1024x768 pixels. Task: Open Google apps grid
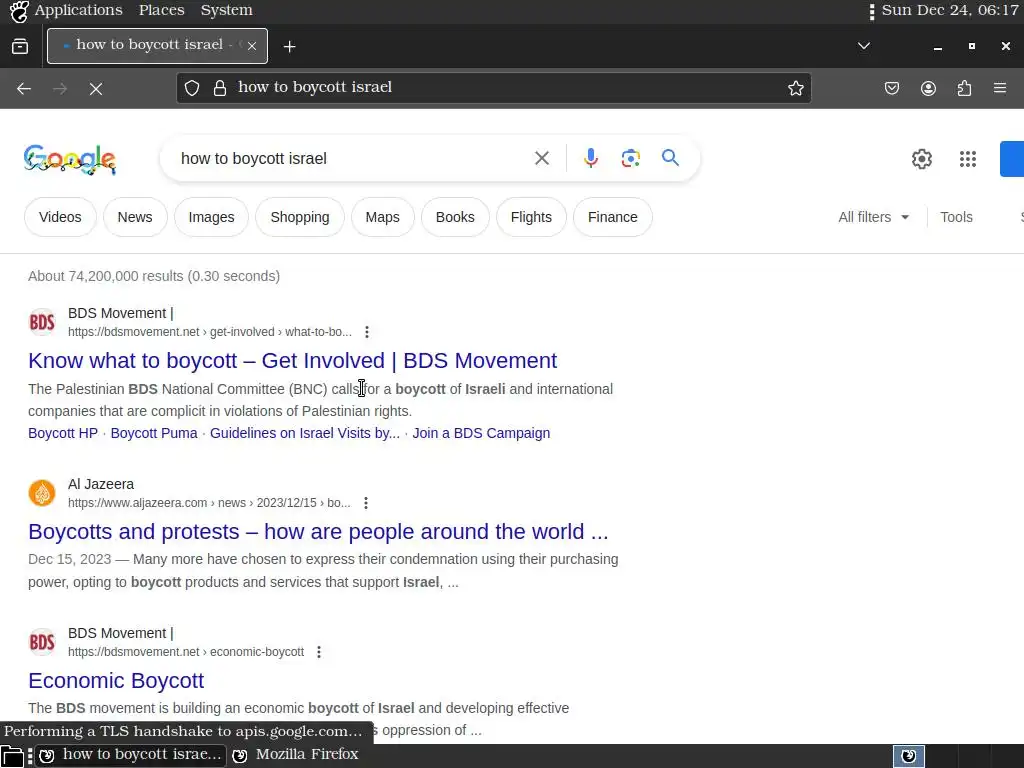coord(967,159)
